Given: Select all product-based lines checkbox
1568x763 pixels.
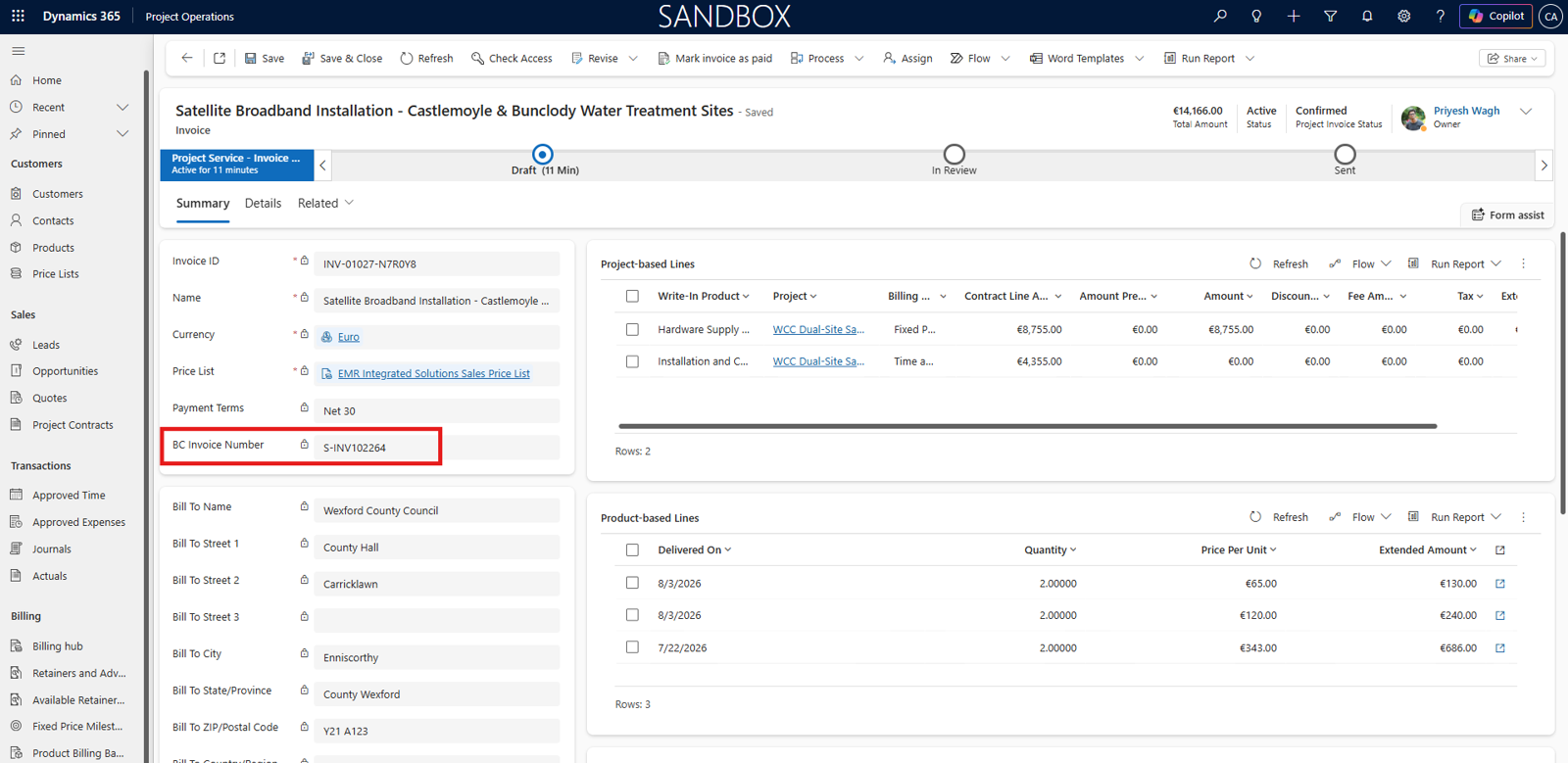Looking at the screenshot, I should point(632,549).
